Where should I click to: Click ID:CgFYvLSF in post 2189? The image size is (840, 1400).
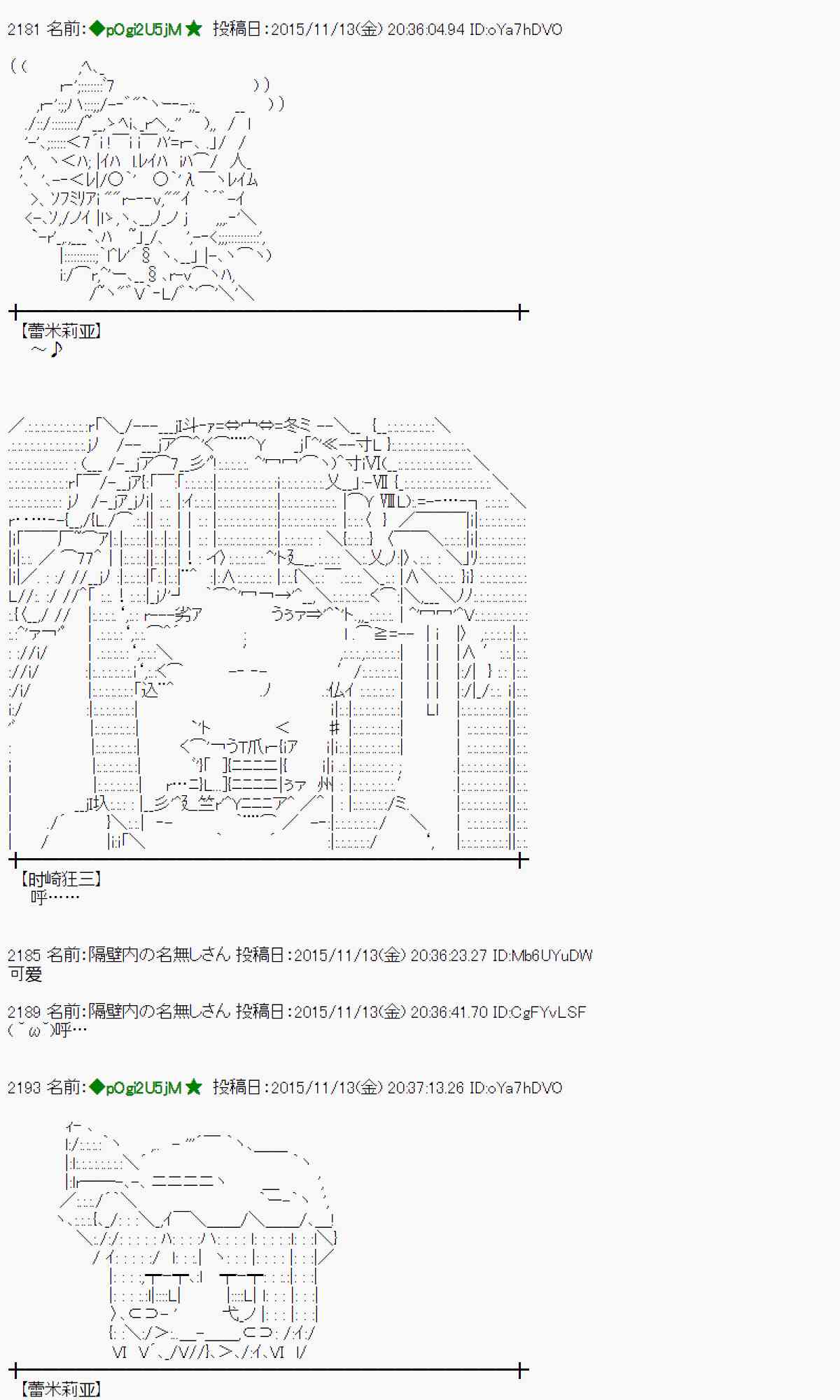tap(538, 1011)
